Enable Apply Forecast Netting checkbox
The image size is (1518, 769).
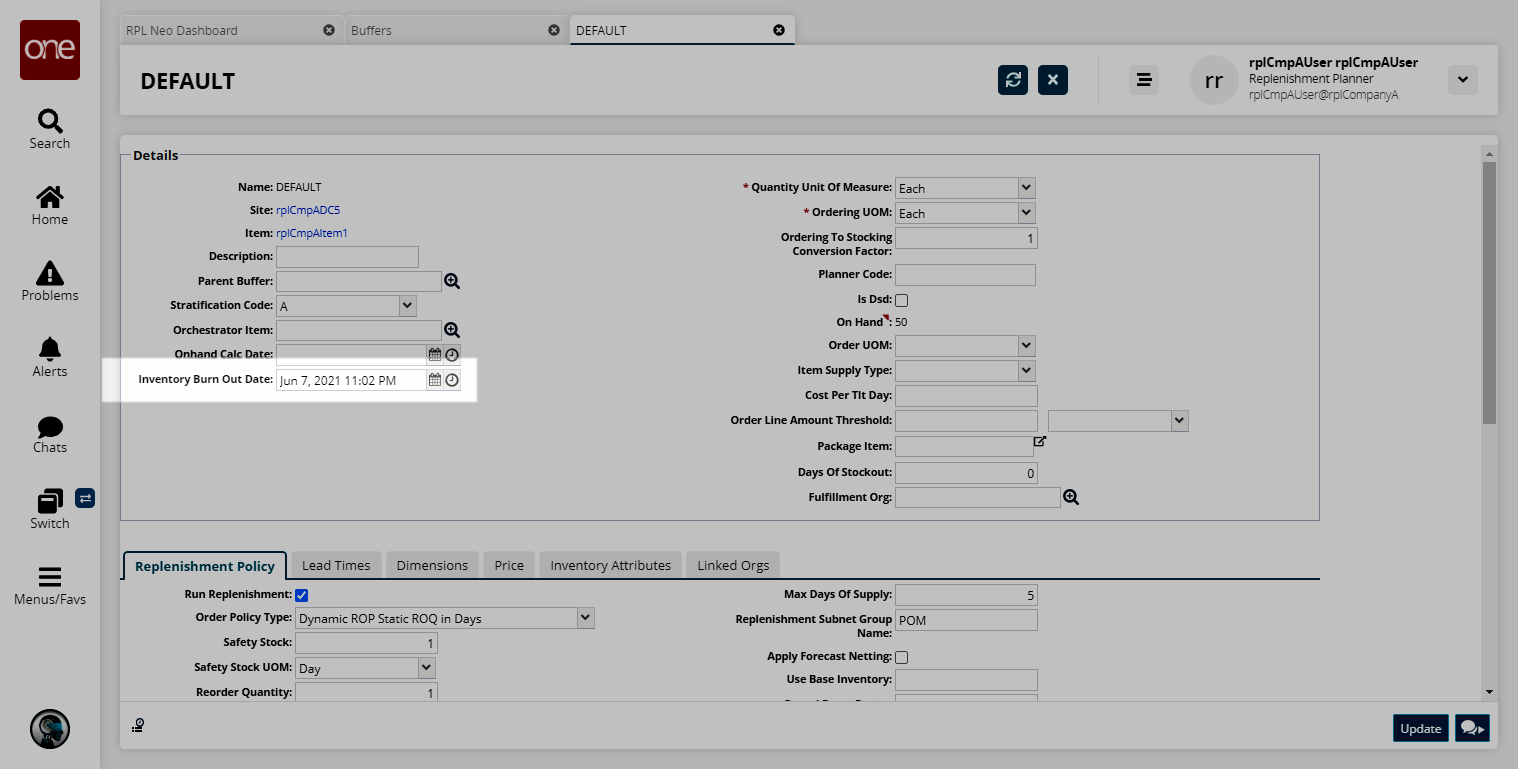(901, 657)
